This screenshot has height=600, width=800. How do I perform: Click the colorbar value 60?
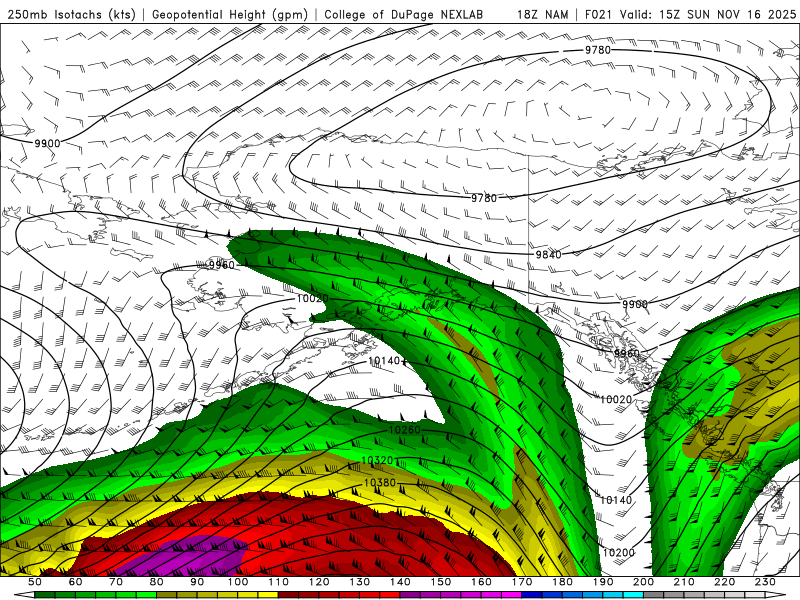pos(76,582)
